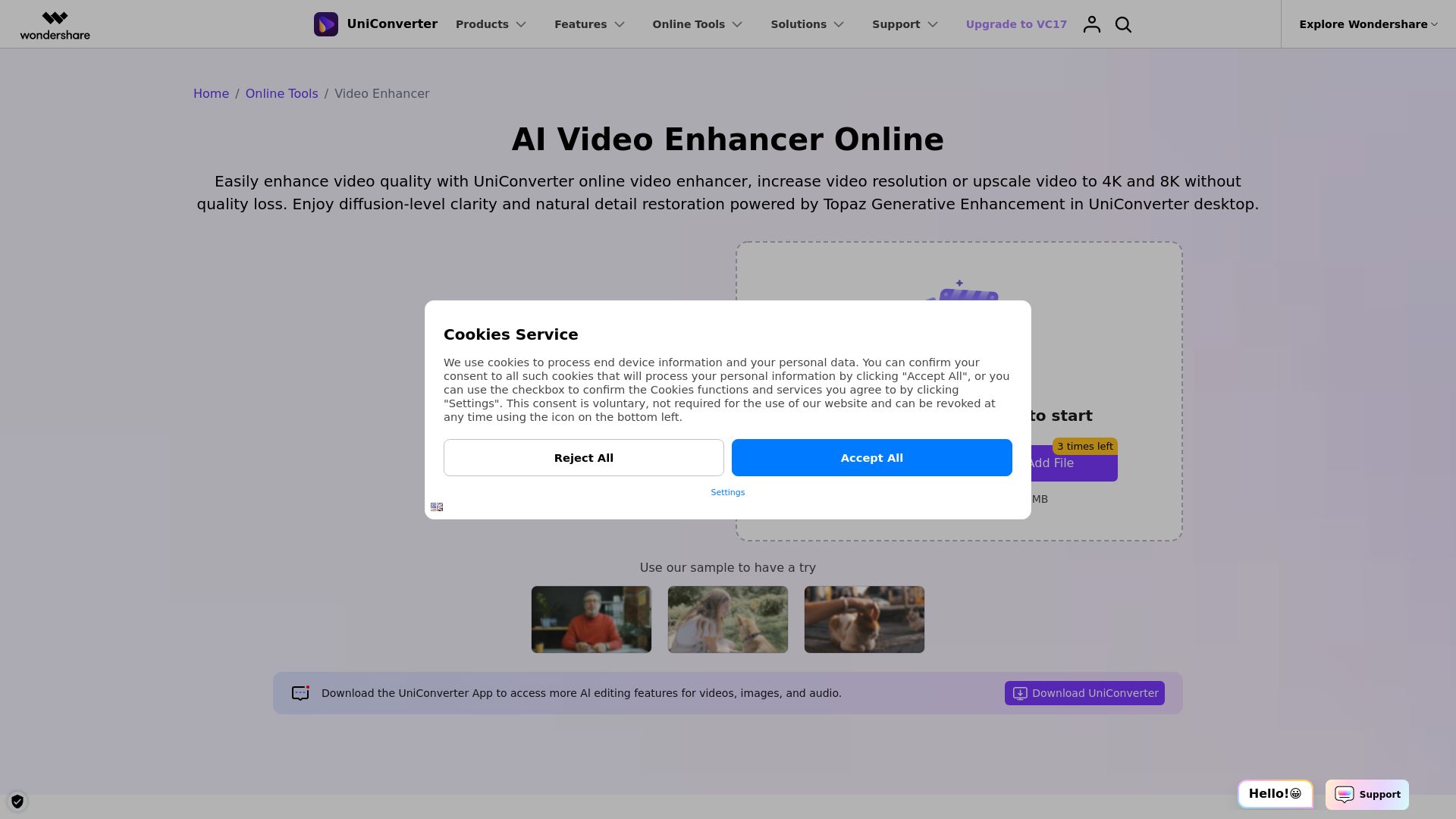Expand the Online Tools menu
The image size is (1456, 819).
(697, 24)
